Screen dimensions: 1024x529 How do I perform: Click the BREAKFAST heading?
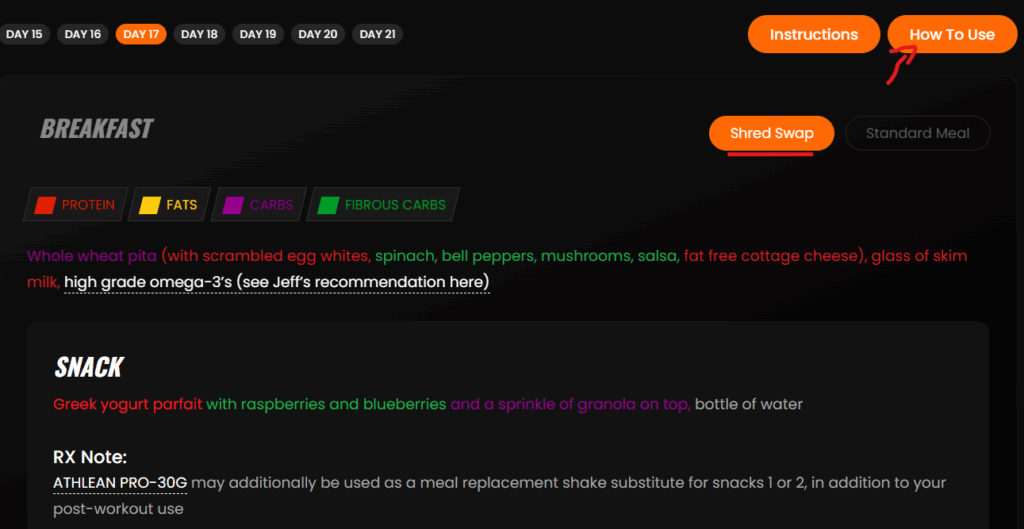(97, 129)
